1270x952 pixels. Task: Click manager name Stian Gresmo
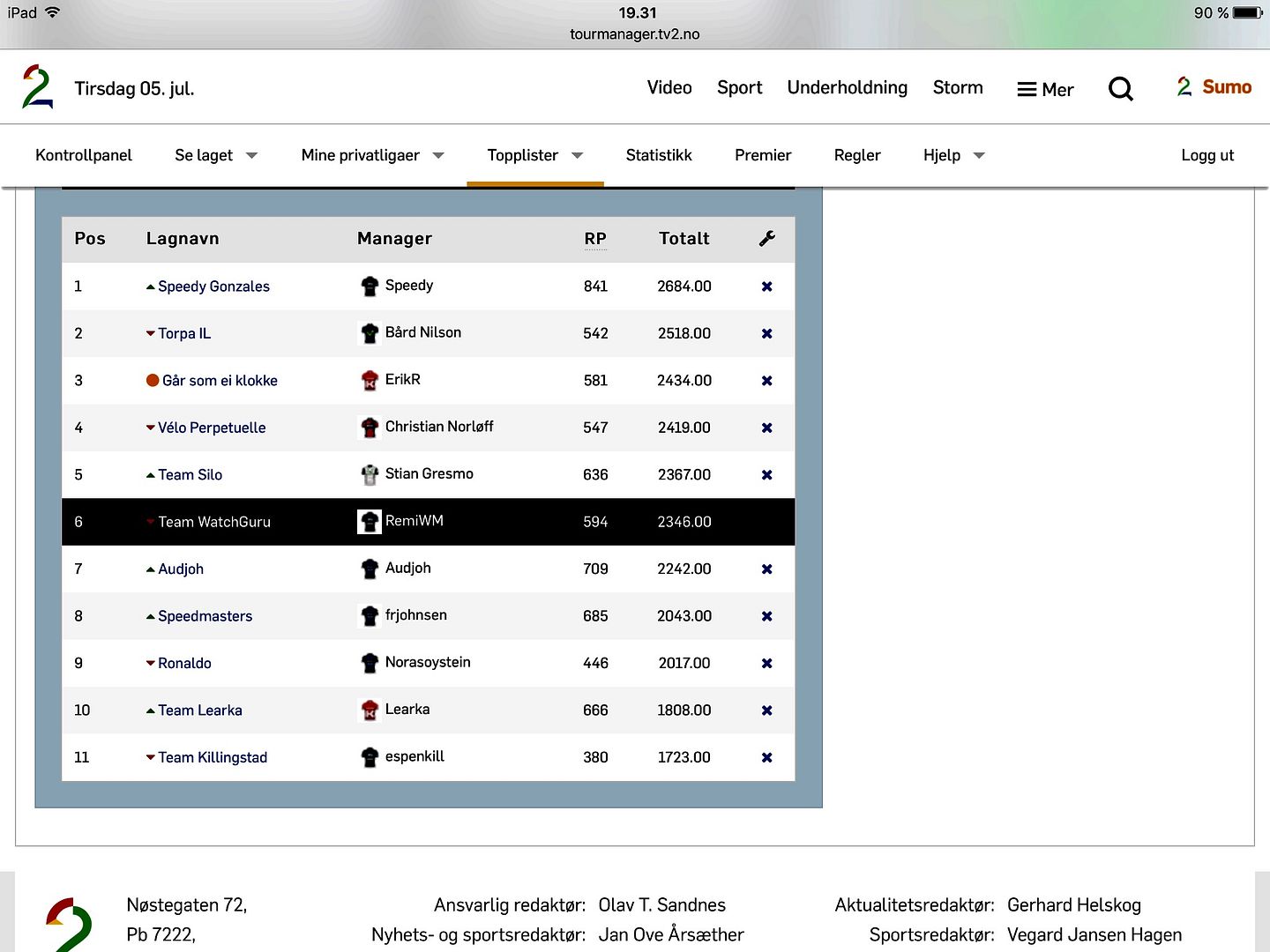(430, 474)
